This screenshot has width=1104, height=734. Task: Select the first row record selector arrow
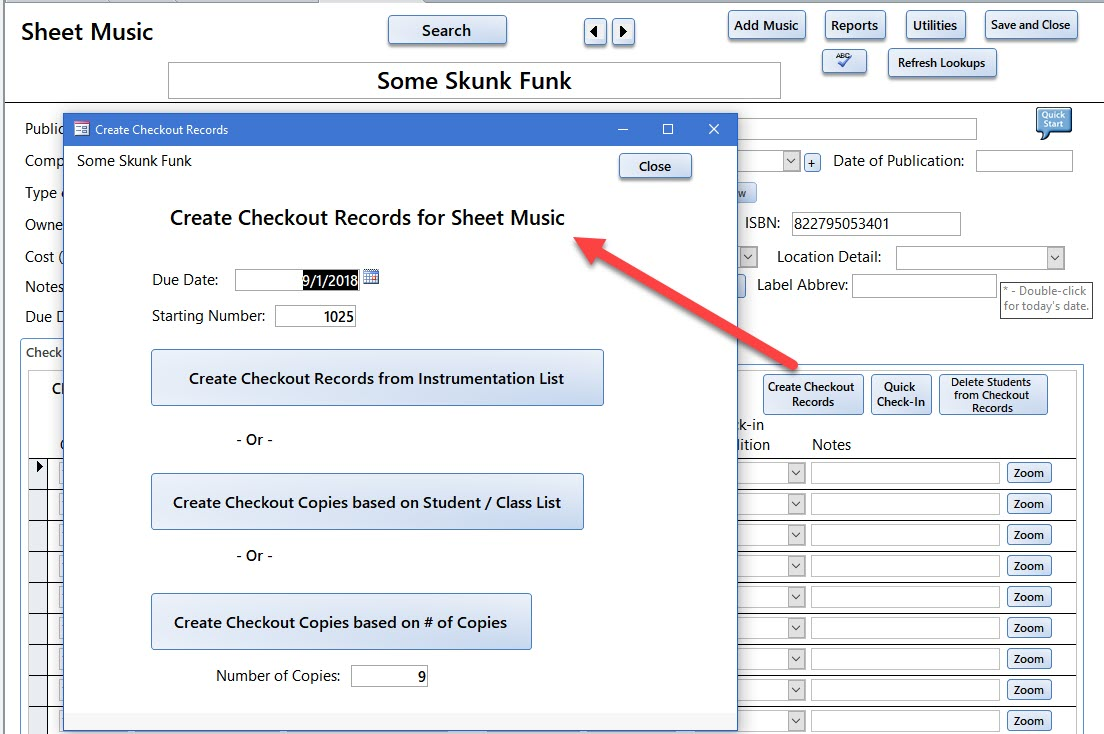41,467
